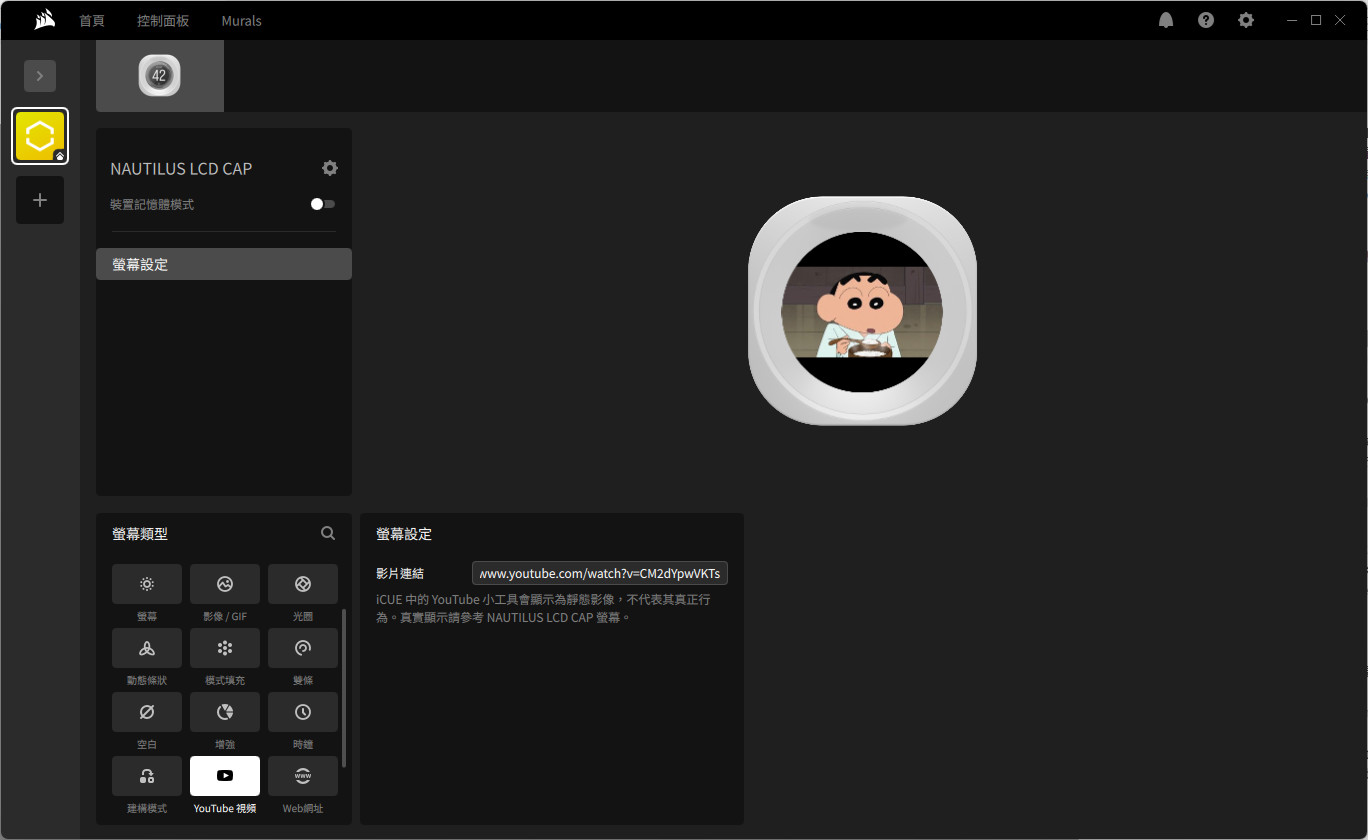
Task: Open iCUE settings gear in title bar
Action: pyautogui.click(x=1246, y=20)
